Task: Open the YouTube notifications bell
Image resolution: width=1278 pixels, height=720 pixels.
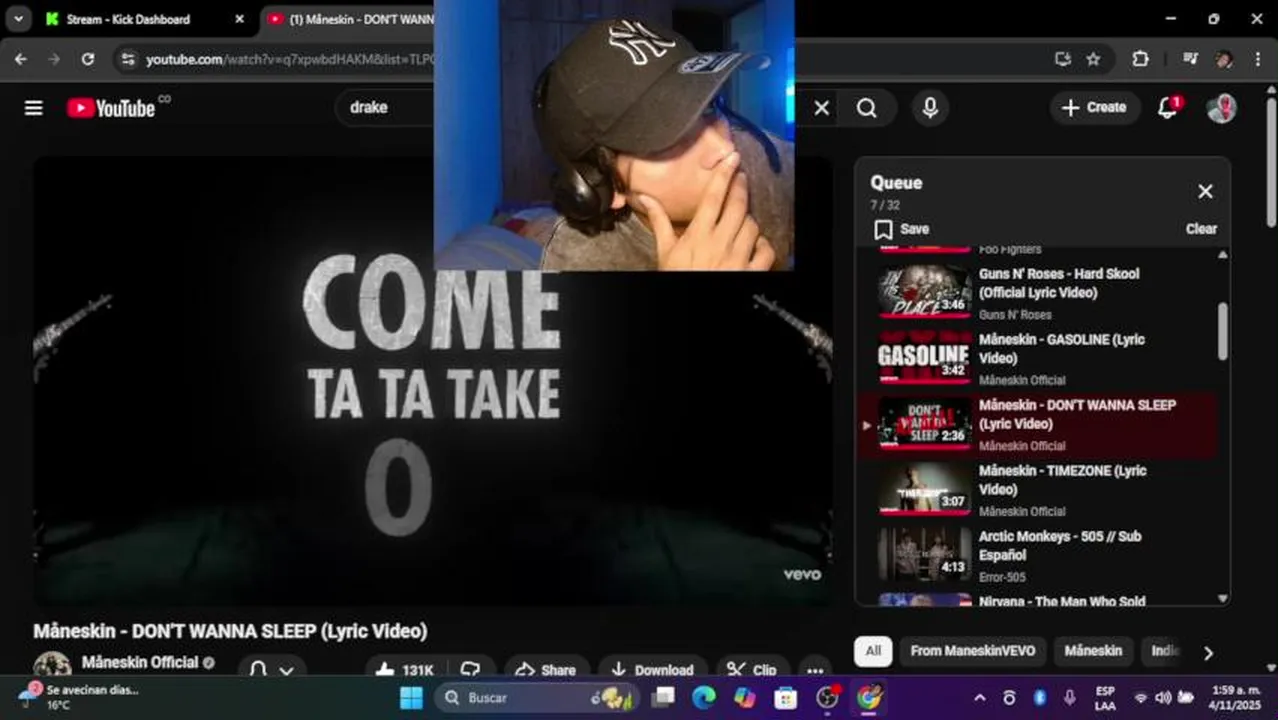Action: click(x=1168, y=108)
